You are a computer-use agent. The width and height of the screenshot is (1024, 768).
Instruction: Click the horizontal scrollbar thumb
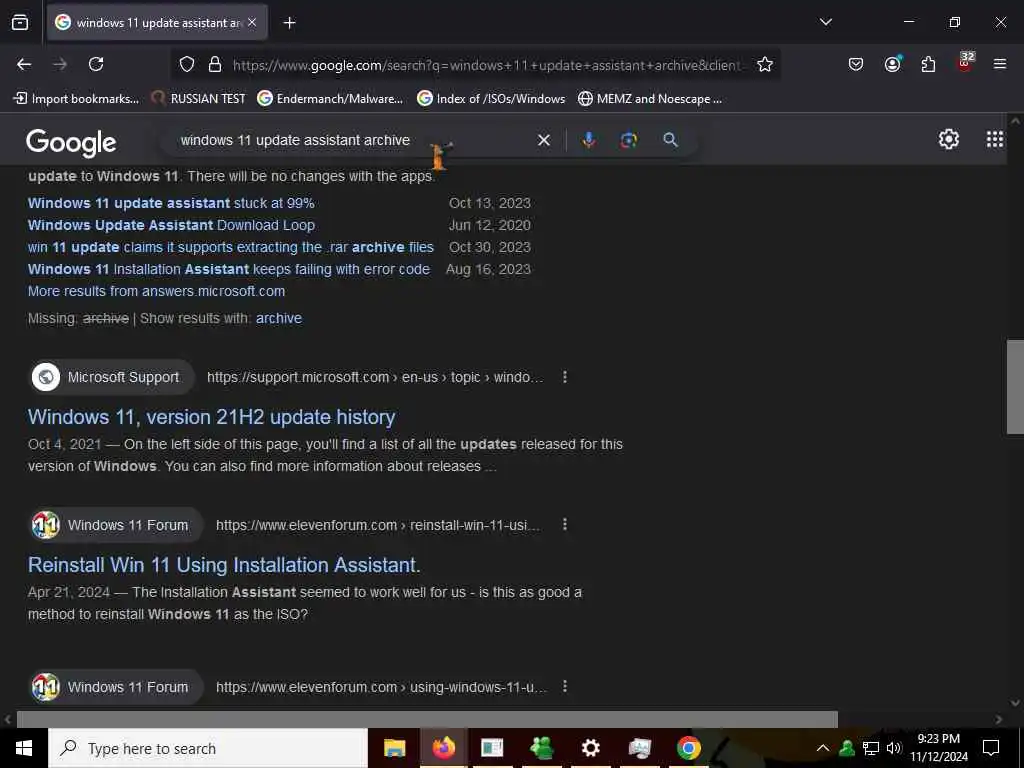[x=427, y=719]
